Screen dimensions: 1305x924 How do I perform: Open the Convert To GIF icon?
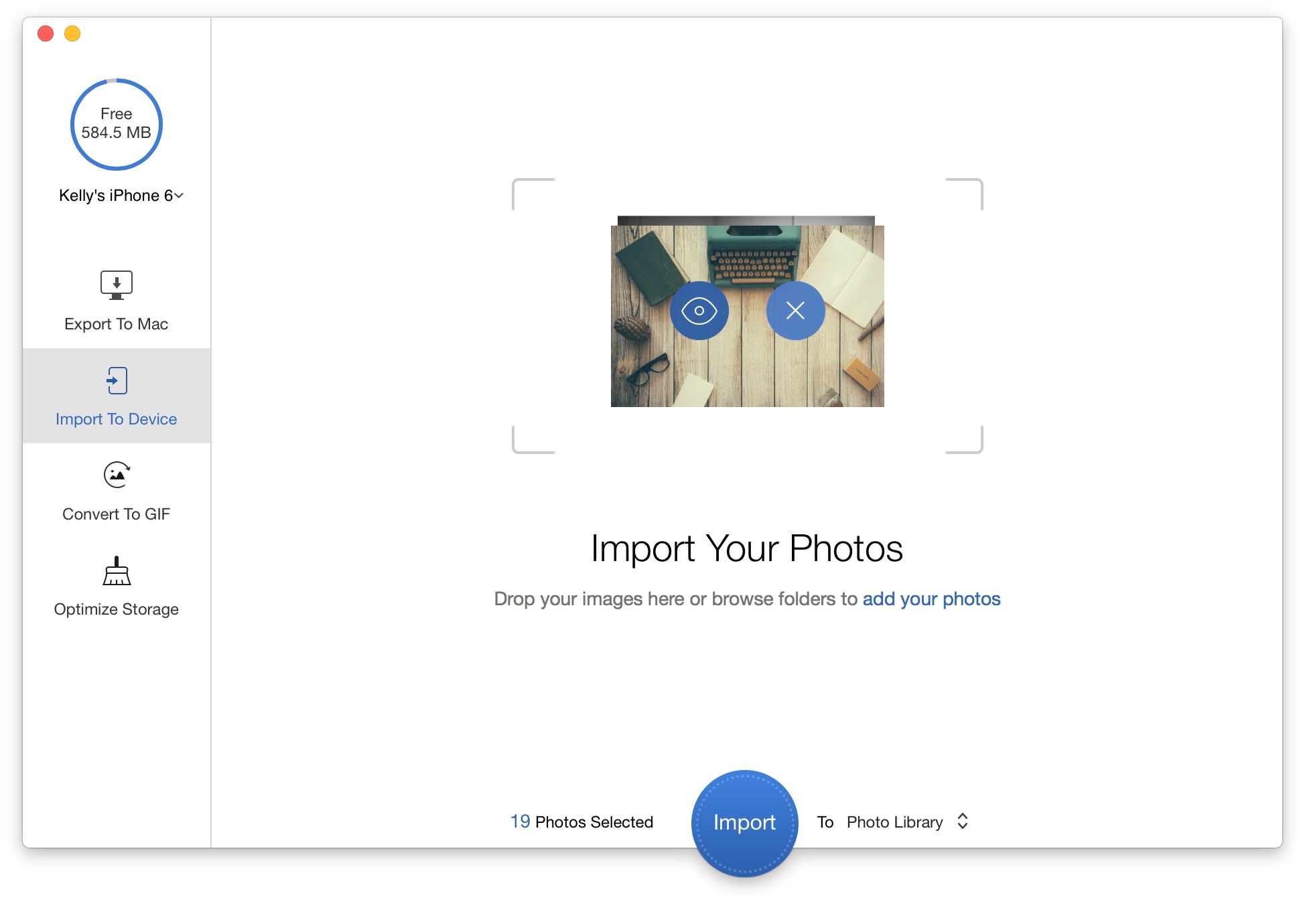(117, 475)
